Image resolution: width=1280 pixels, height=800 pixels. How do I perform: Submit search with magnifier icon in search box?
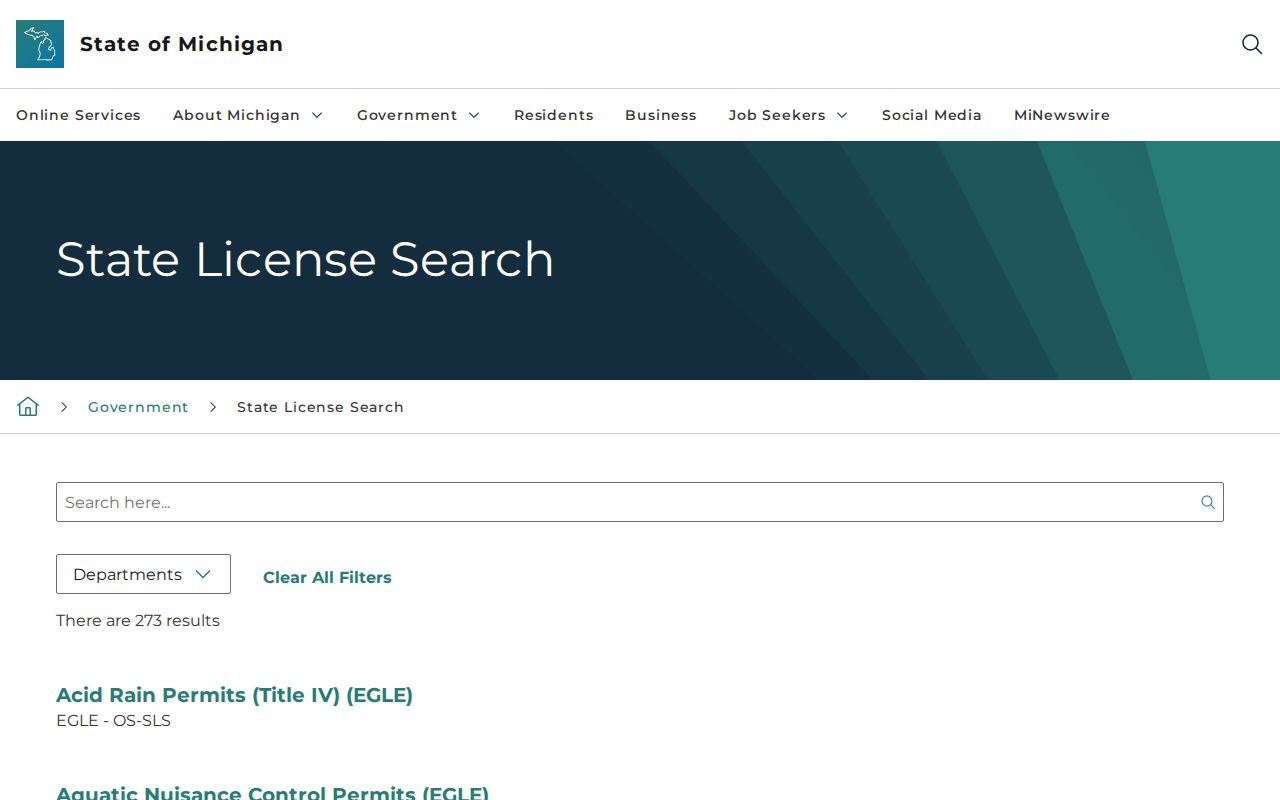click(1208, 502)
